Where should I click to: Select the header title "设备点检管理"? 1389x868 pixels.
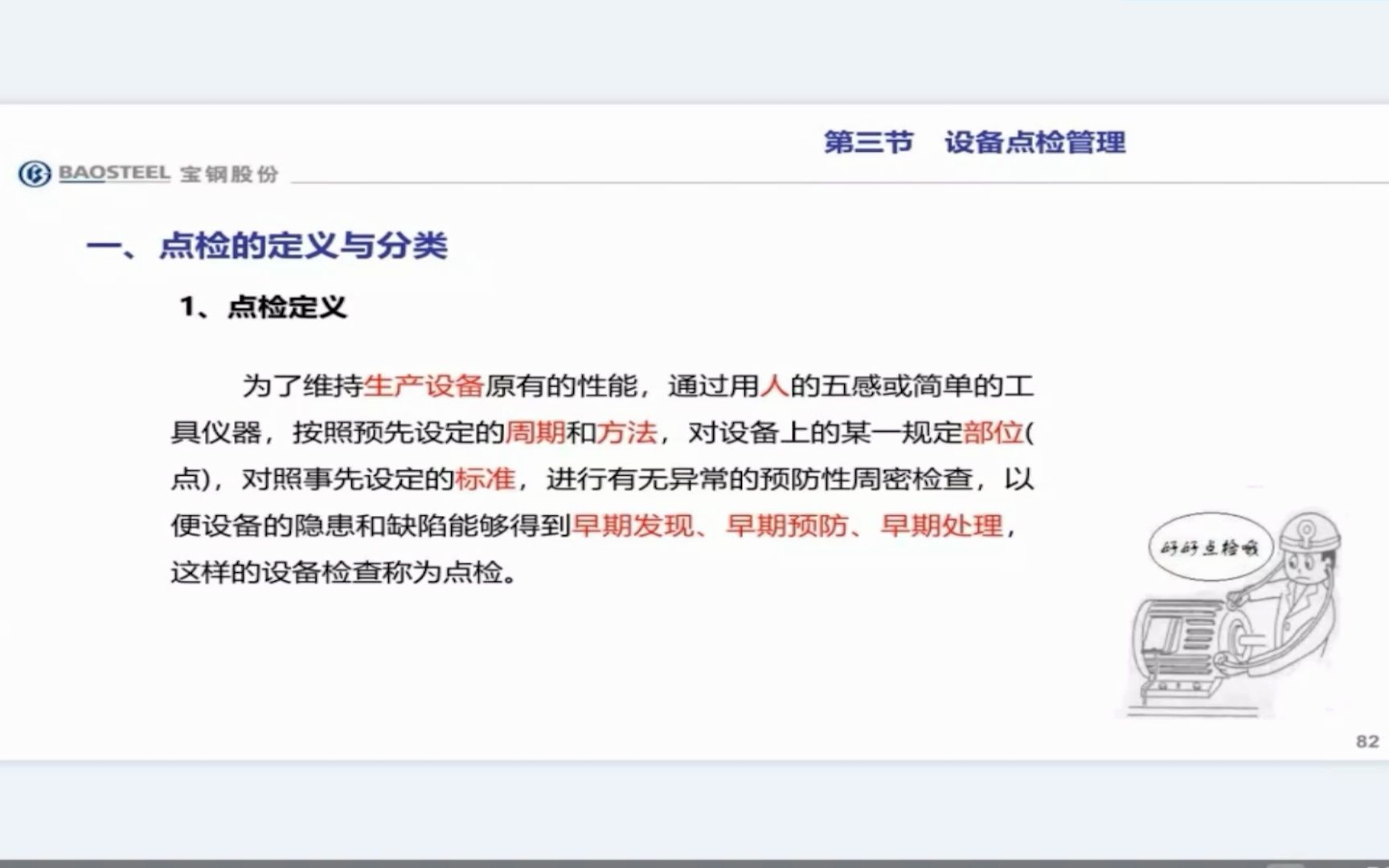1035,142
